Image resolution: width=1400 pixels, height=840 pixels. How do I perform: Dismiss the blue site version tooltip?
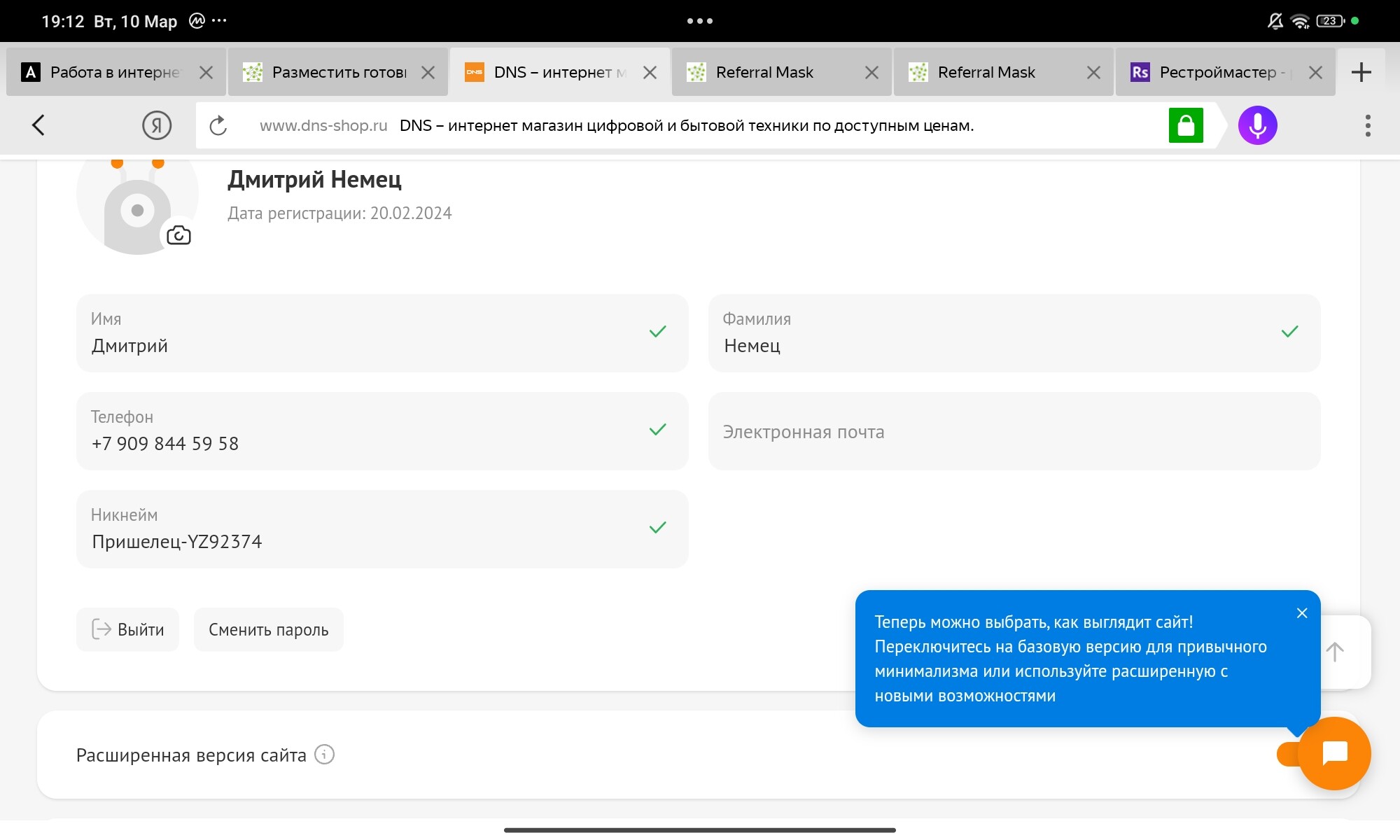(x=1301, y=613)
